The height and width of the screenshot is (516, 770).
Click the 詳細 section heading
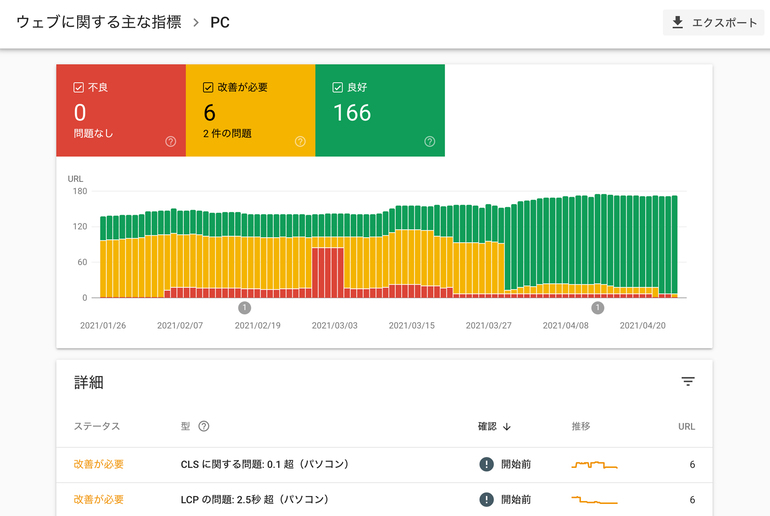pos(89,382)
